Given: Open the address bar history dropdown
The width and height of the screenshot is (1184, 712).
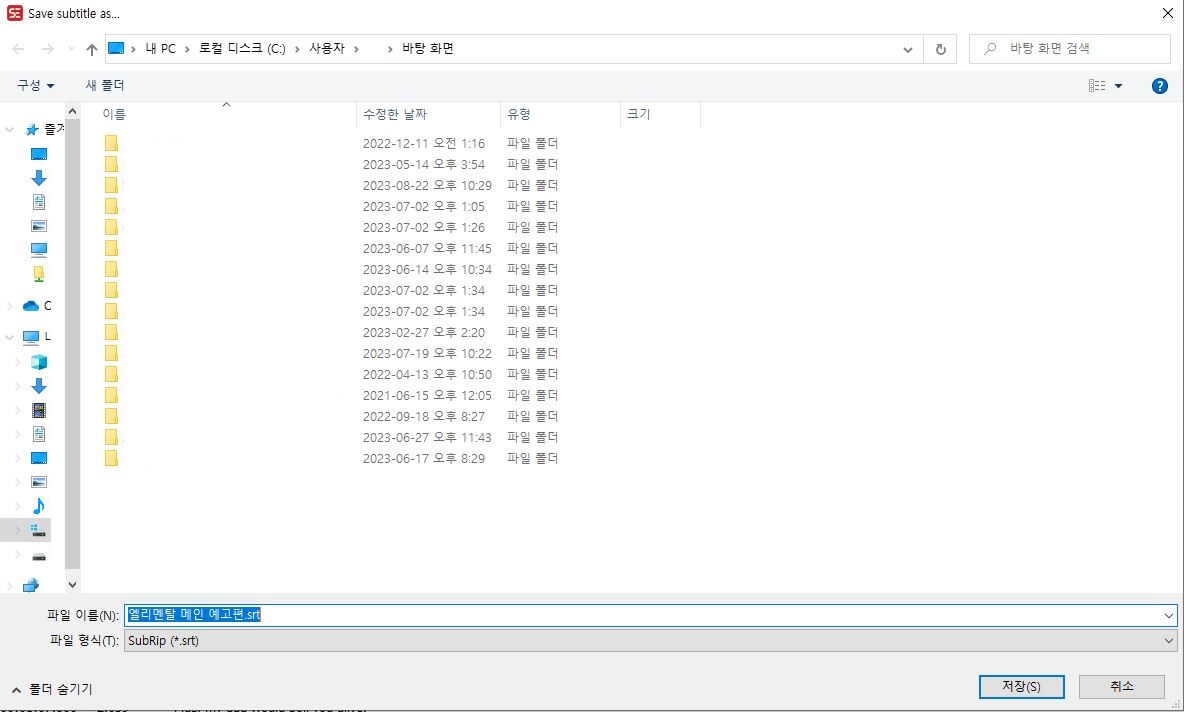Looking at the screenshot, I should (x=907, y=48).
